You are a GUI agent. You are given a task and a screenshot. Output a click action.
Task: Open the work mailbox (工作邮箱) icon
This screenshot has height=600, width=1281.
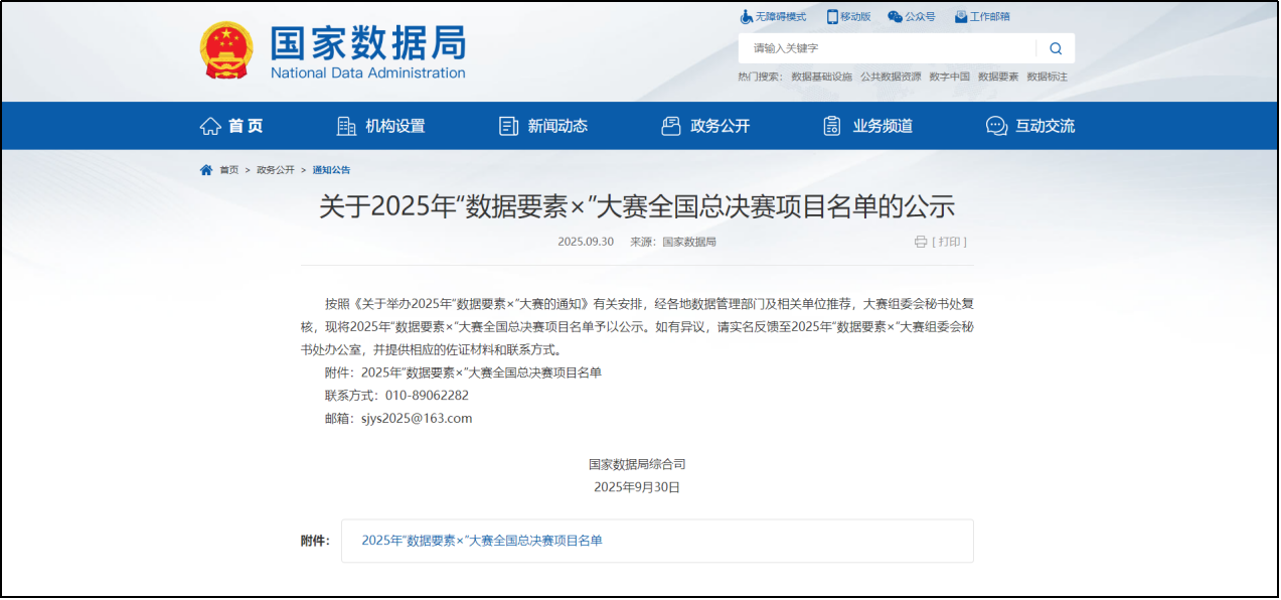coord(961,17)
